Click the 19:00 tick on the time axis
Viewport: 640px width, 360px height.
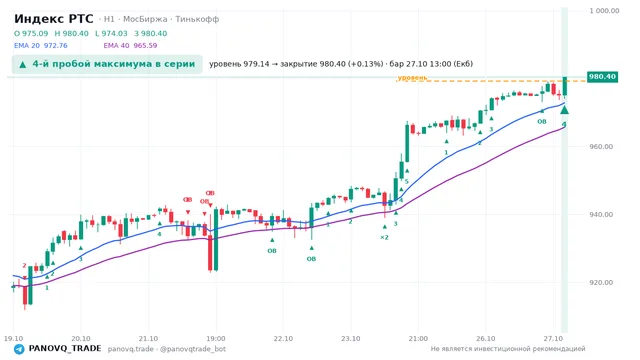point(216,339)
